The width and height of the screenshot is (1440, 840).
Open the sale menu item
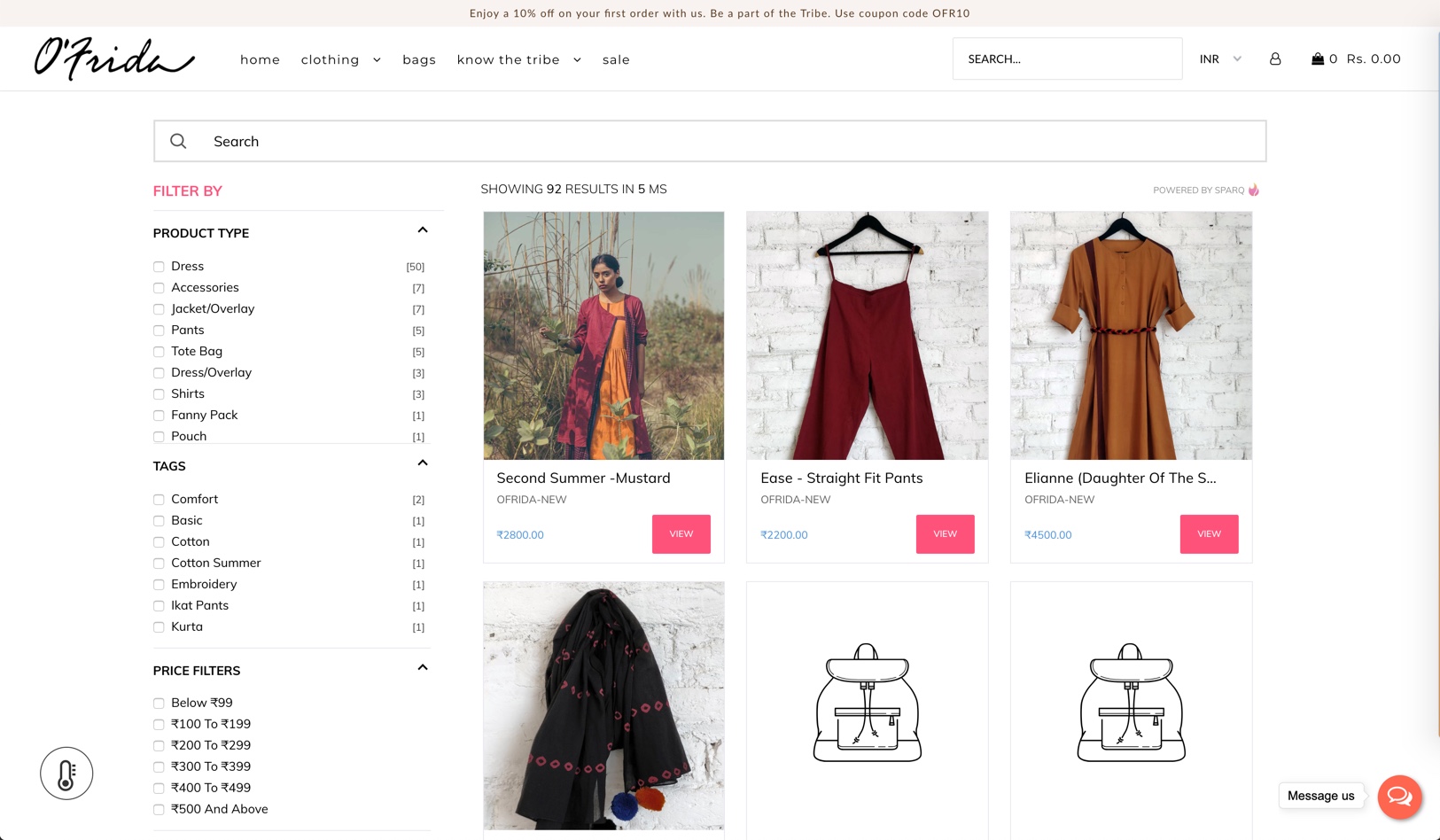point(616,59)
